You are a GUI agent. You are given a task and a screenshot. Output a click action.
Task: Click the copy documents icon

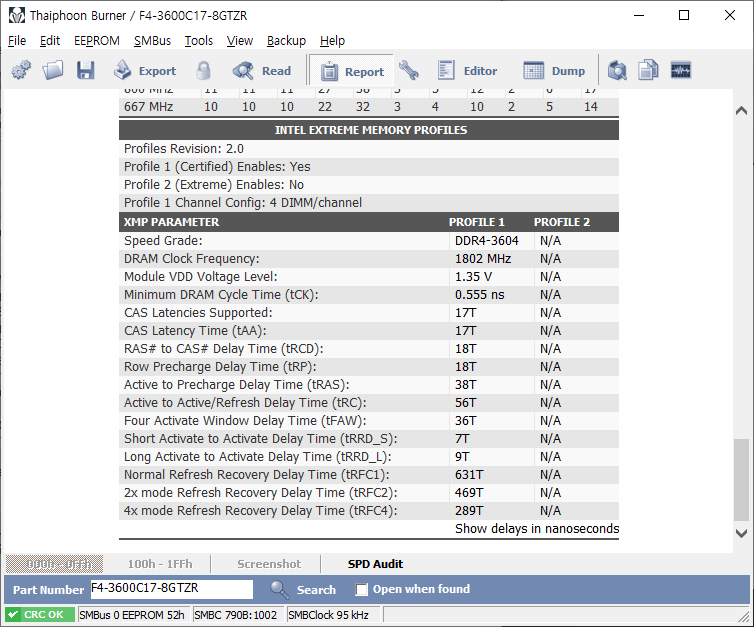pyautogui.click(x=648, y=71)
